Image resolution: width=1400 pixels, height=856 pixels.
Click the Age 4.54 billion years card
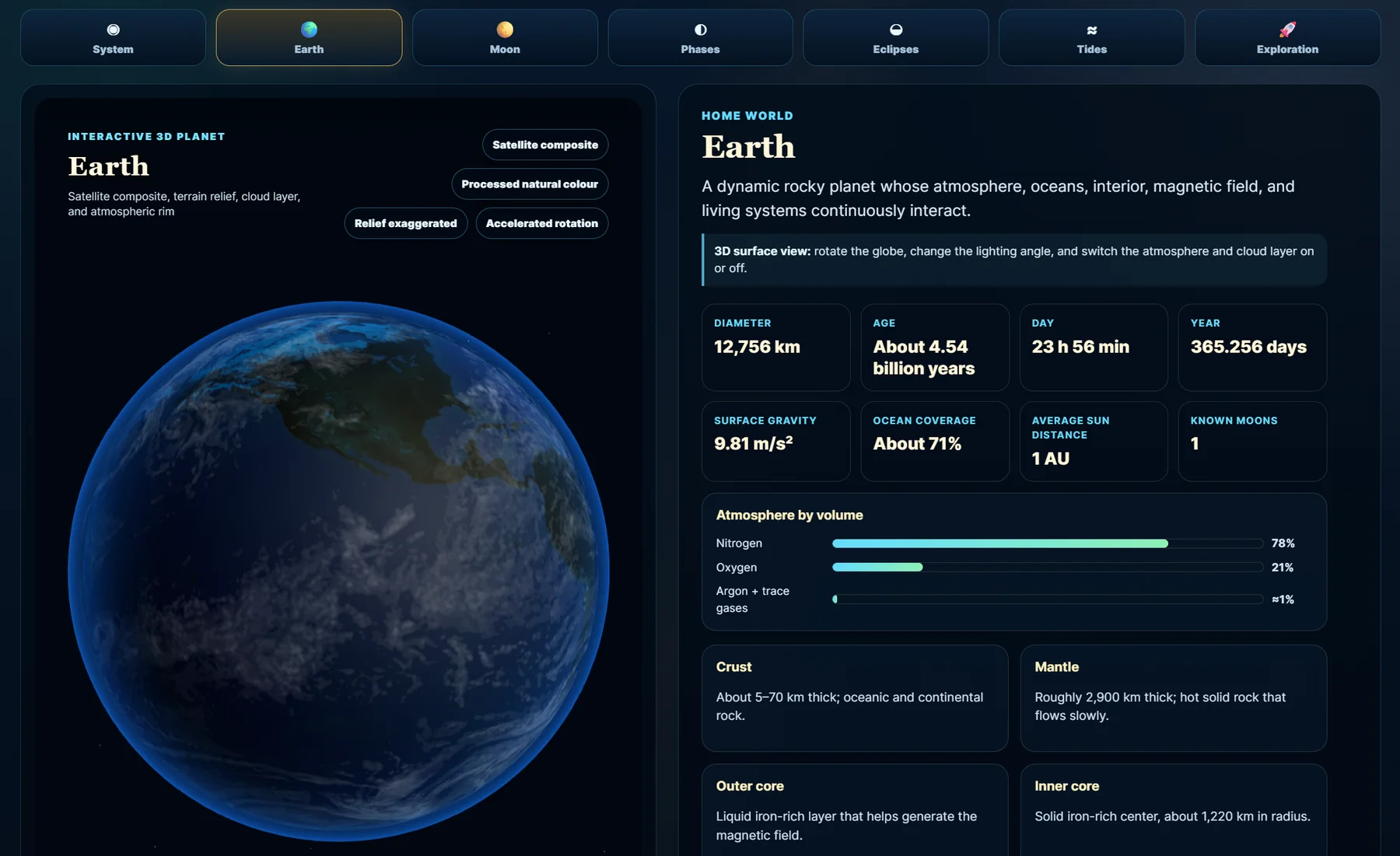(935, 348)
